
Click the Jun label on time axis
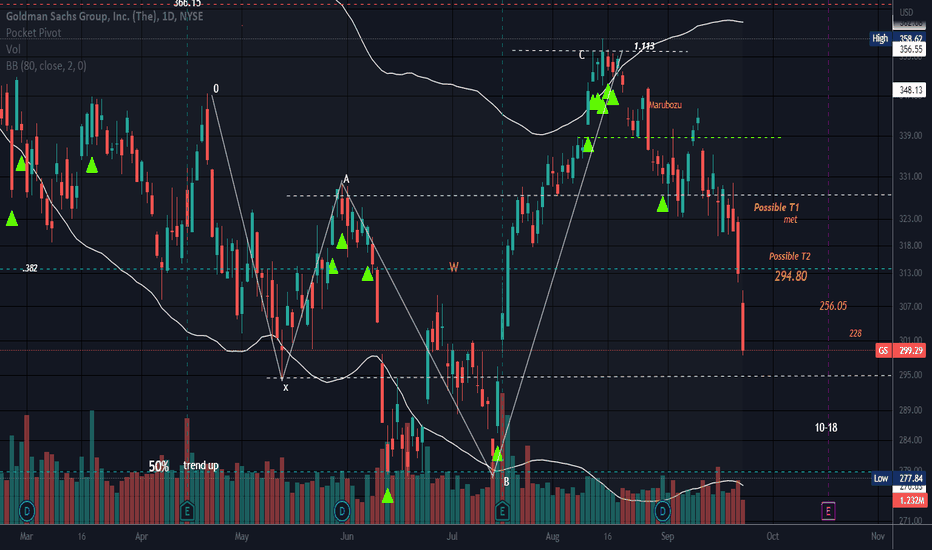[347, 536]
